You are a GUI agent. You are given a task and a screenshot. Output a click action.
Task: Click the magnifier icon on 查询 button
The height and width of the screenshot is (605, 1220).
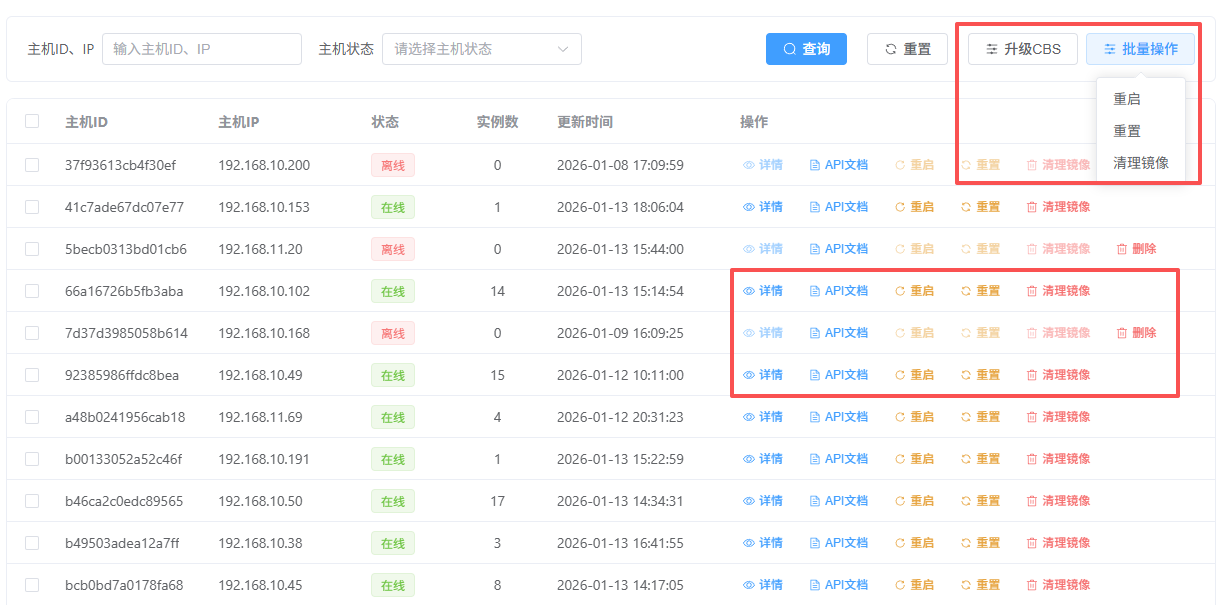coord(789,49)
